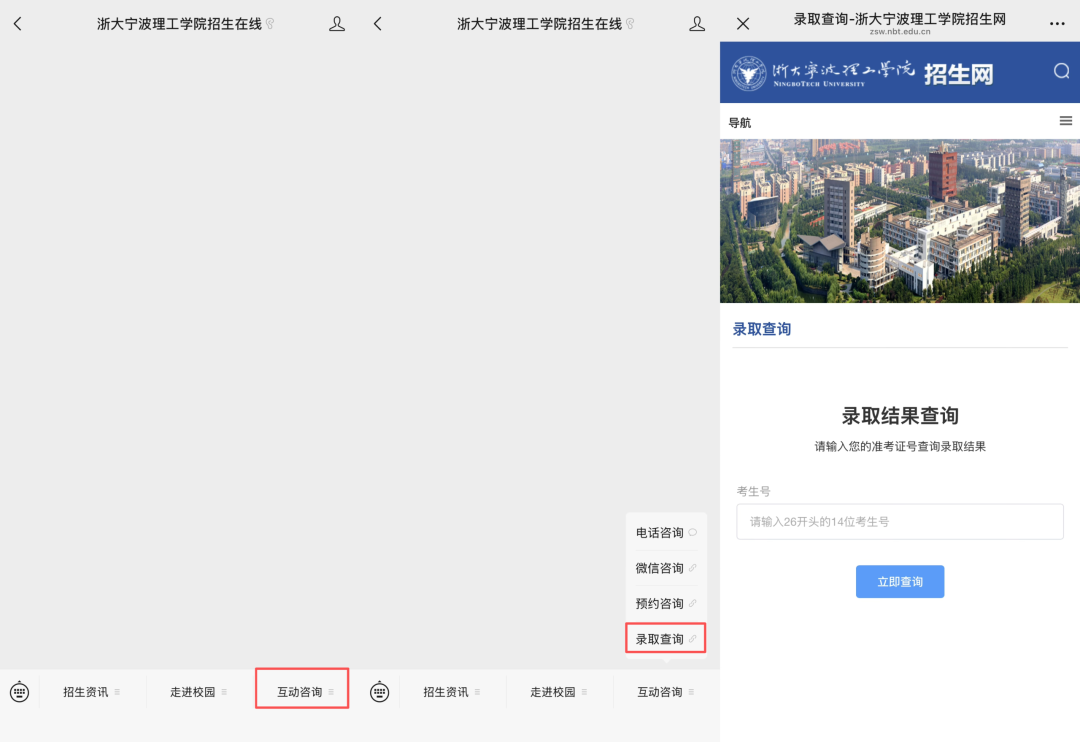
Task: Collapse 互动咨询 menu in second panel
Action: click(x=666, y=692)
